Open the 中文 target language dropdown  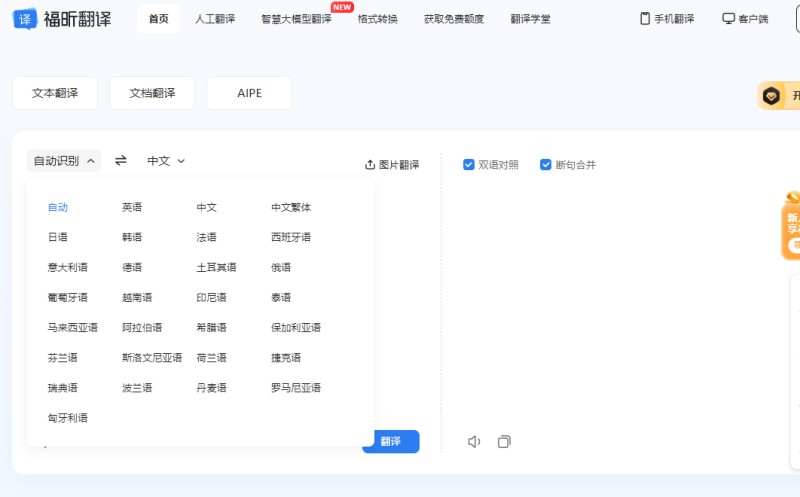point(166,161)
